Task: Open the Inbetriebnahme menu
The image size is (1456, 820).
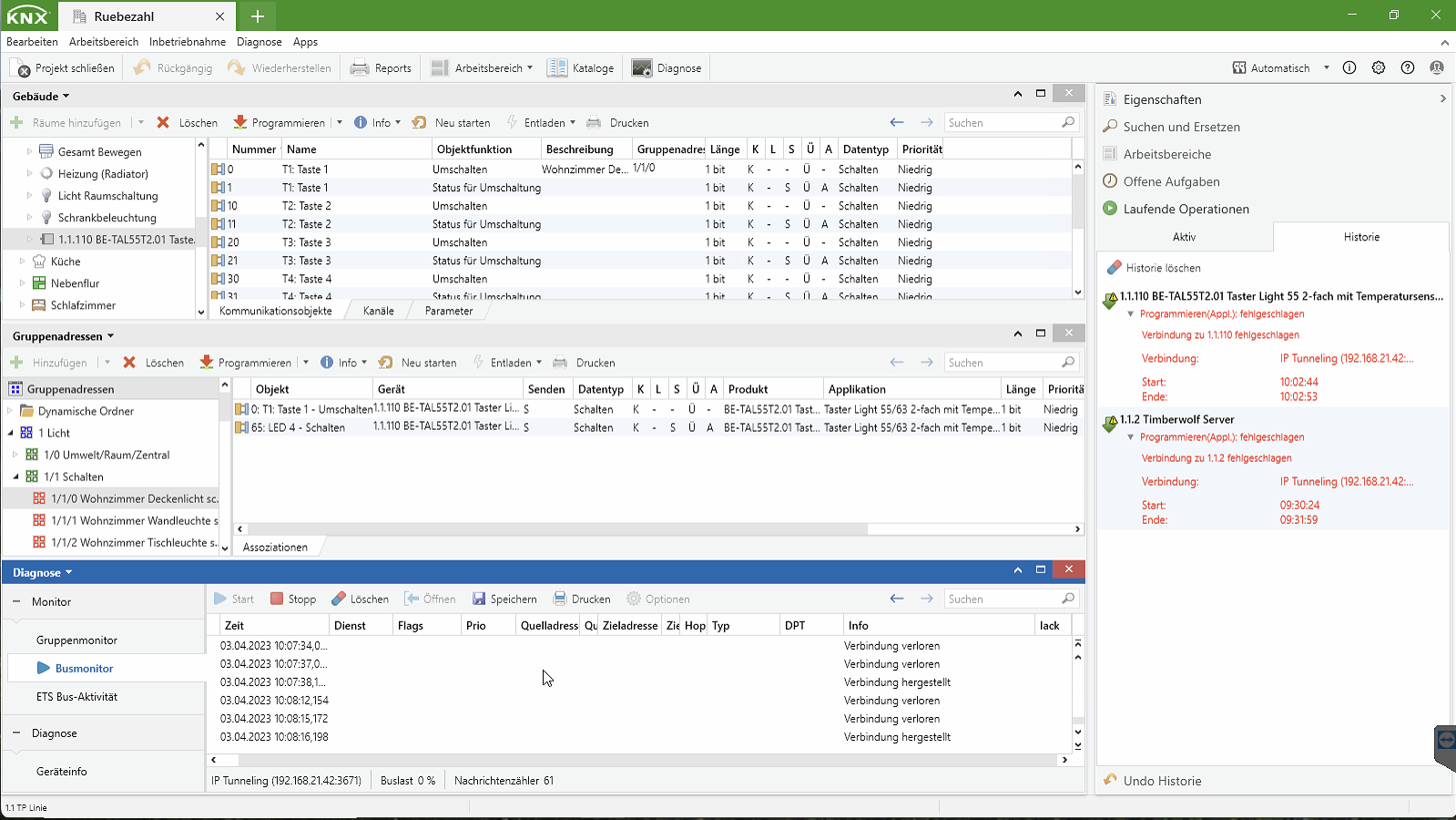Action: coord(188,42)
